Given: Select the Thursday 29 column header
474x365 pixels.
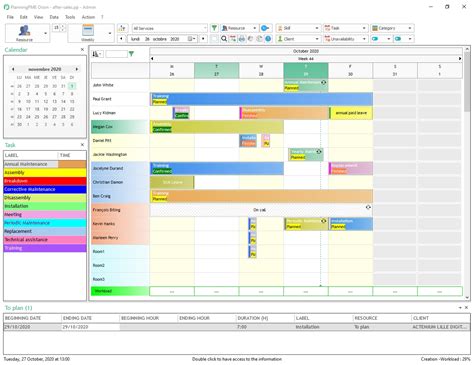Looking at the screenshot, I should [x=306, y=70].
